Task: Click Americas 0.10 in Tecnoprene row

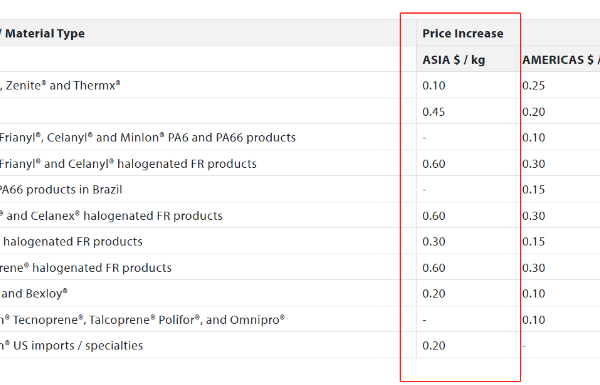Action: pyautogui.click(x=533, y=320)
